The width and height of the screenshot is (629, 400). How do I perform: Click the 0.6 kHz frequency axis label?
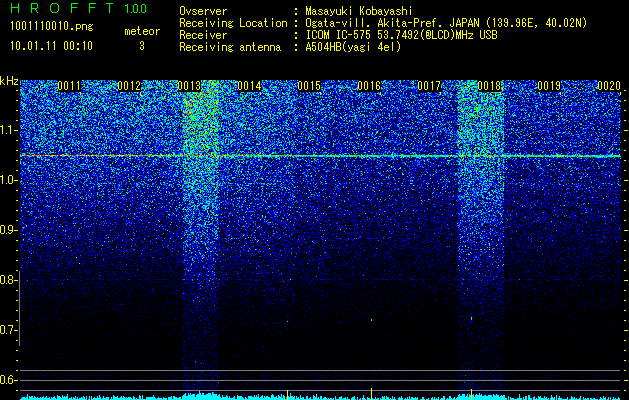pyautogui.click(x=8, y=380)
